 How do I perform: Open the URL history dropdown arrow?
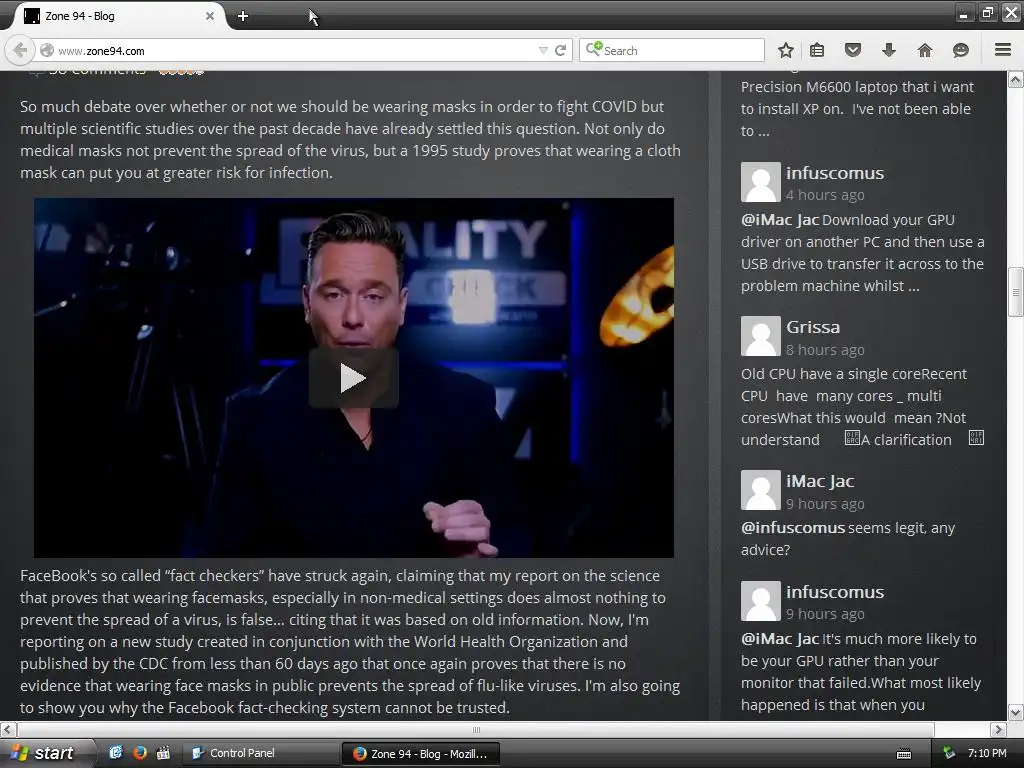tap(543, 50)
